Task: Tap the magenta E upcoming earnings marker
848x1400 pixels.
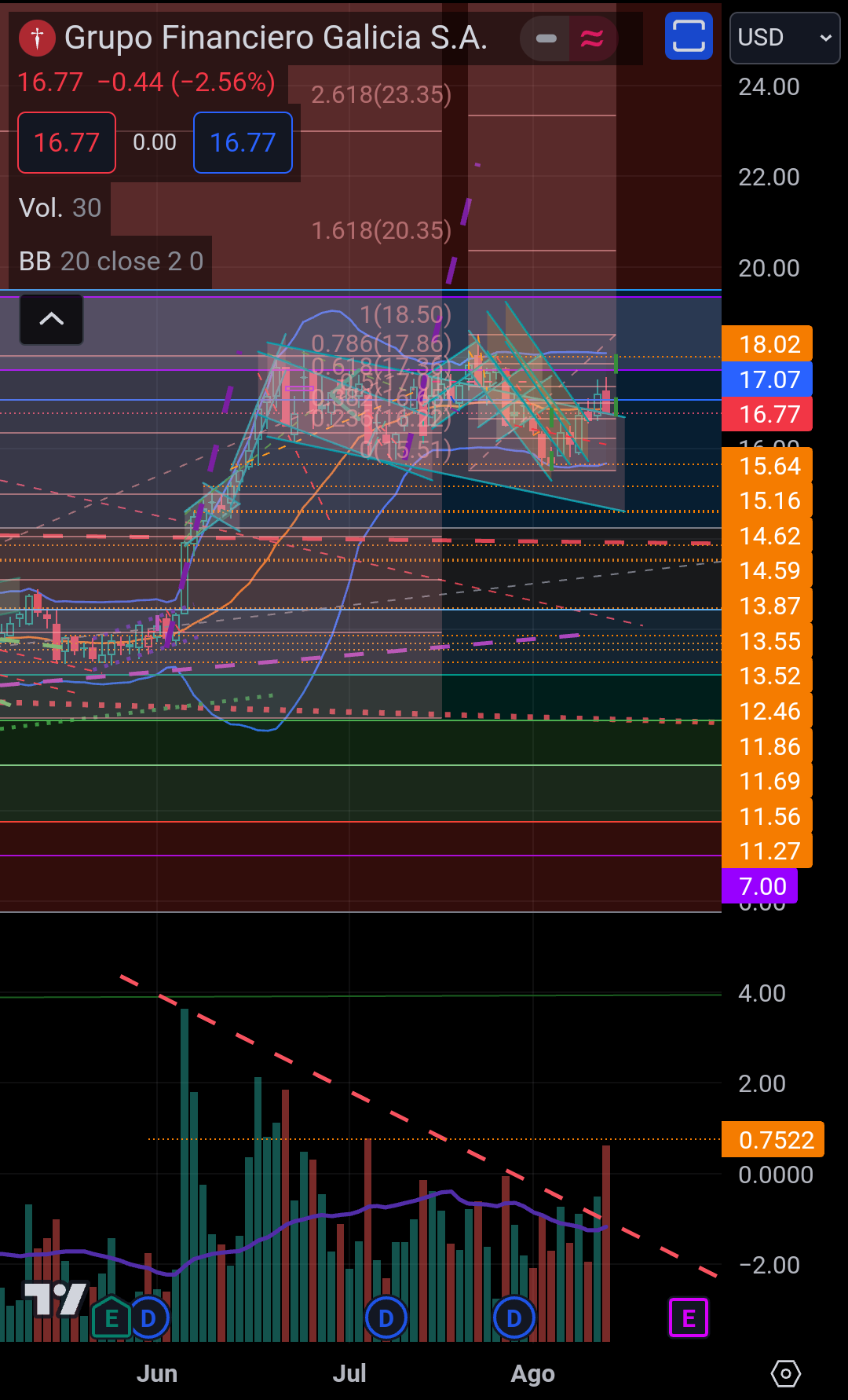Action: coord(689,1318)
